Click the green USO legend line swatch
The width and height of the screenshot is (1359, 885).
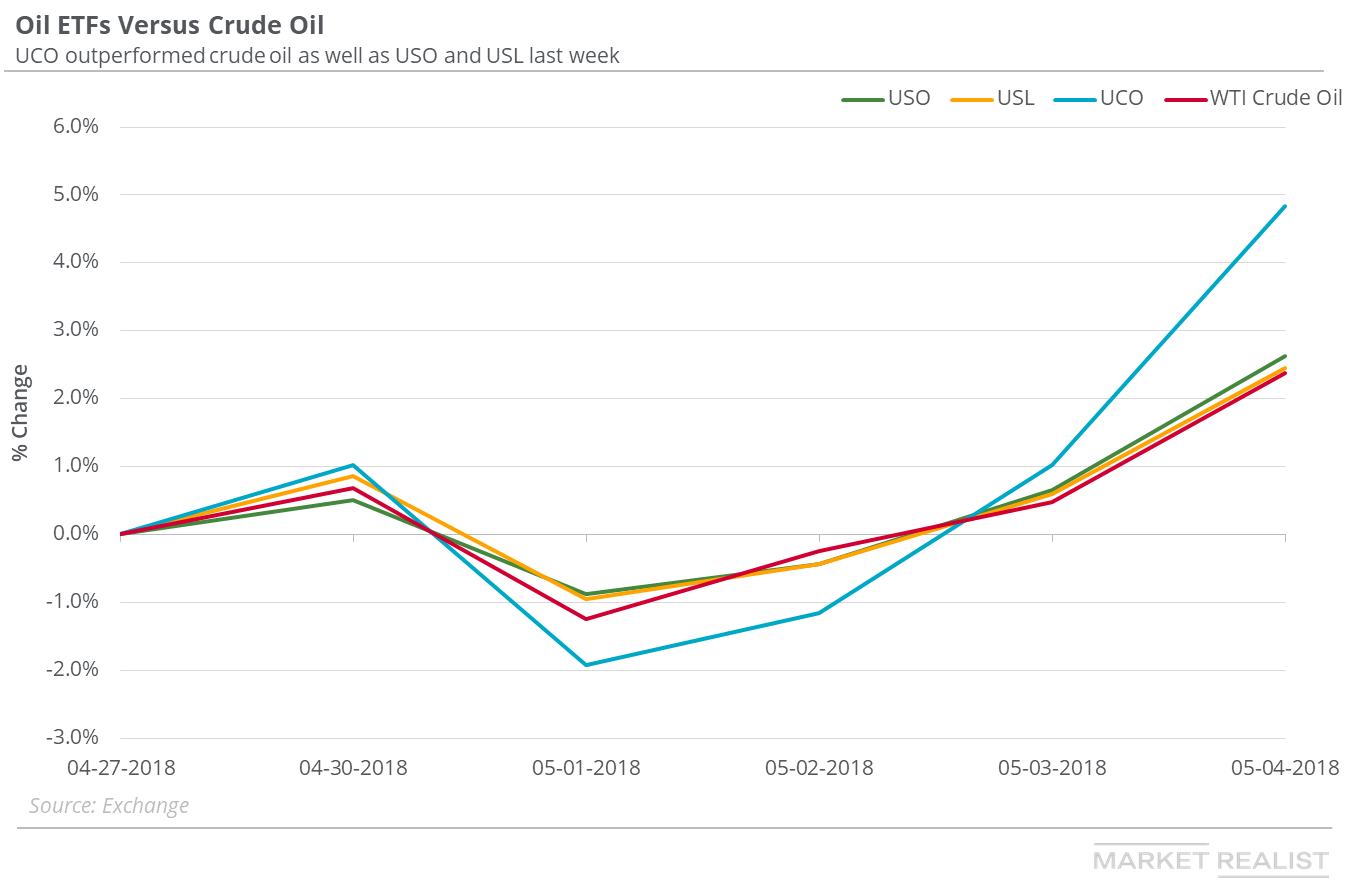tap(862, 98)
